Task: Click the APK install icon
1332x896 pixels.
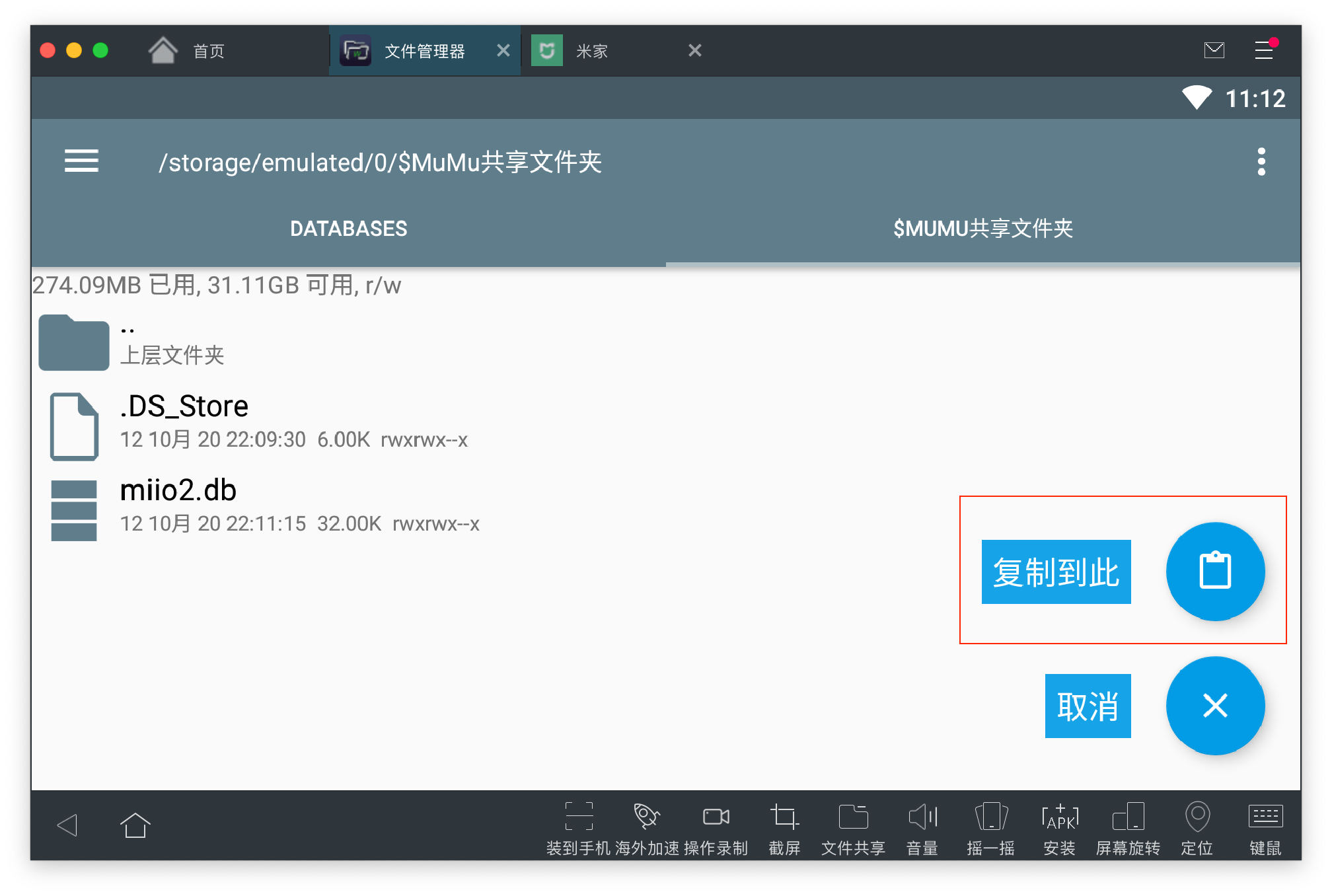Action: (1059, 818)
